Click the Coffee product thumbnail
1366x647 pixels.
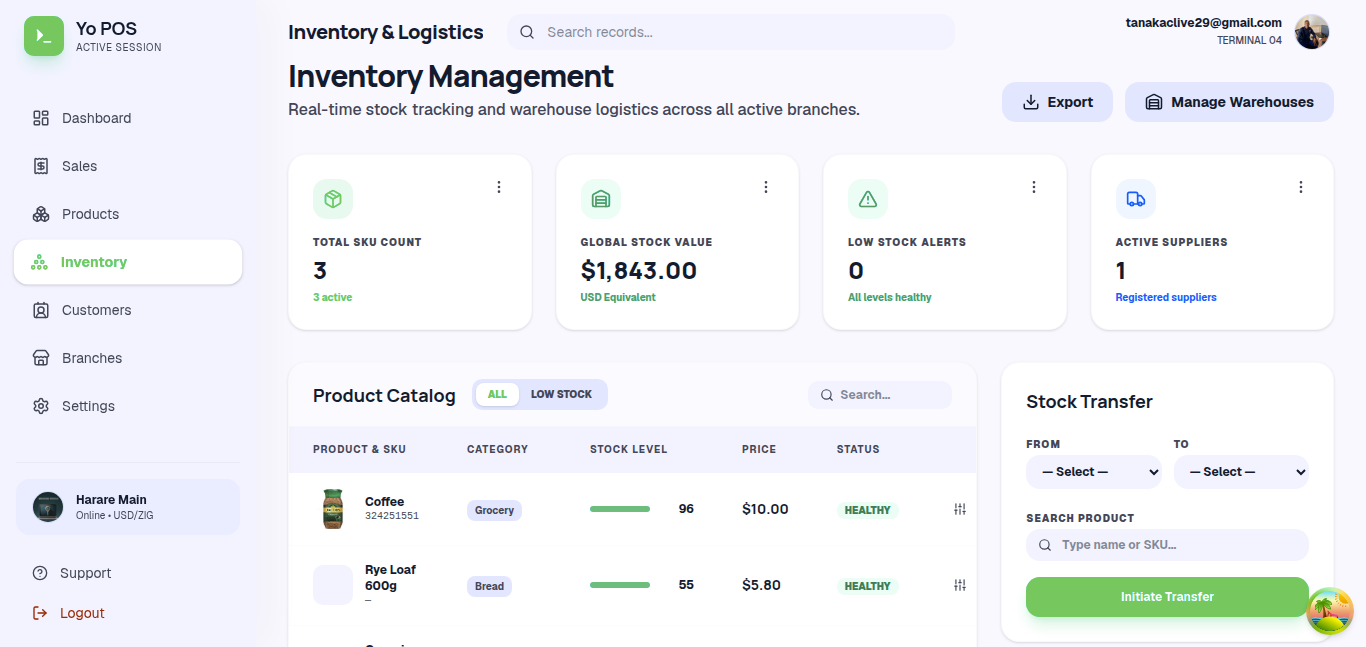(x=333, y=509)
